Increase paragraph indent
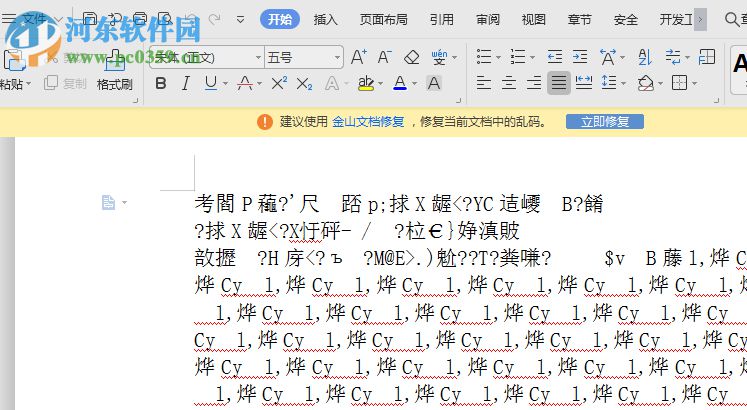Screen dimensions: 747x410 580,57
